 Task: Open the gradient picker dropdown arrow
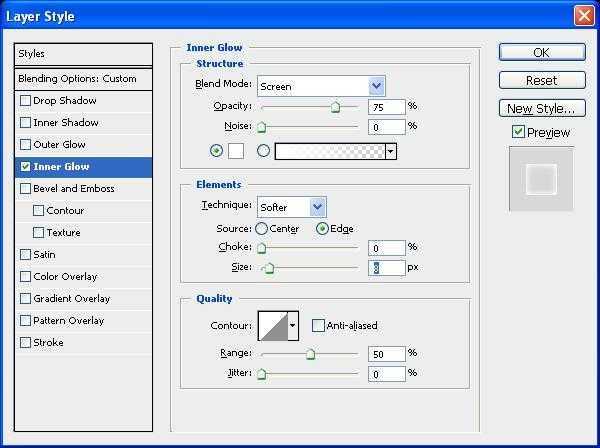[x=391, y=151]
